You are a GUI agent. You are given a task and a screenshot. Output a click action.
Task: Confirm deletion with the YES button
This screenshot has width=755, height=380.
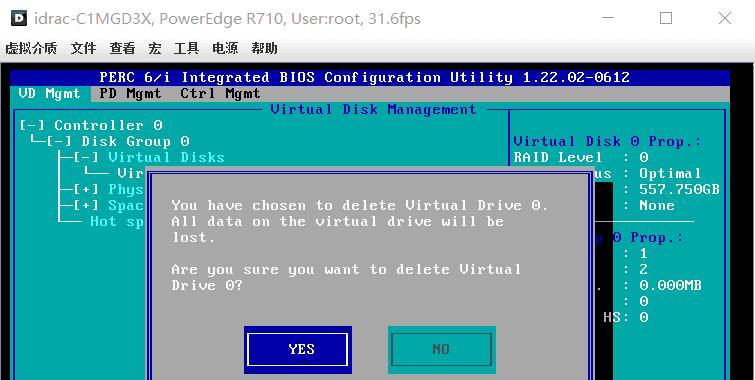[x=298, y=350]
